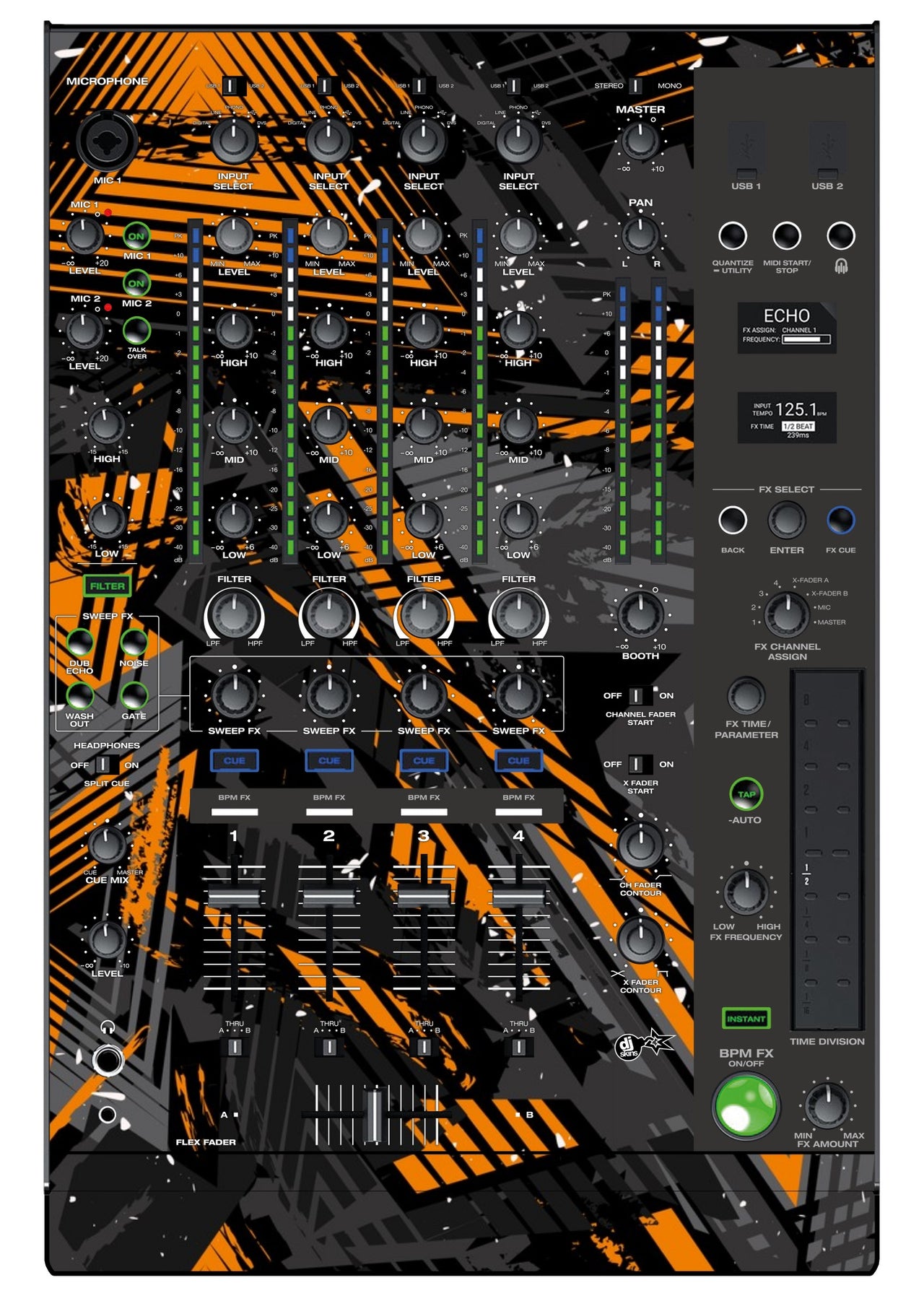Click the MIC 2 level knob
The width and height of the screenshot is (924, 1314).
click(x=84, y=330)
